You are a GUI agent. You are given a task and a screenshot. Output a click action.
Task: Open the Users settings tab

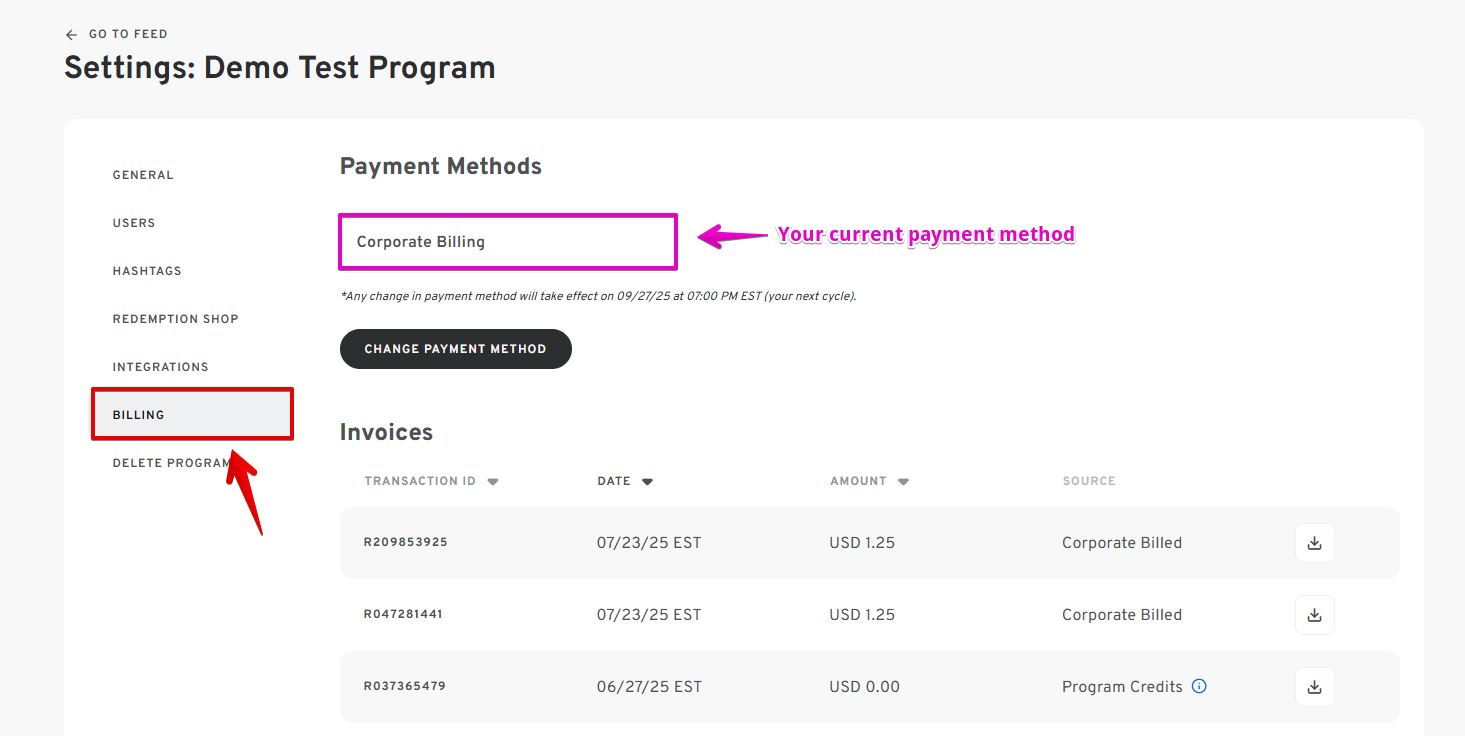(x=134, y=223)
